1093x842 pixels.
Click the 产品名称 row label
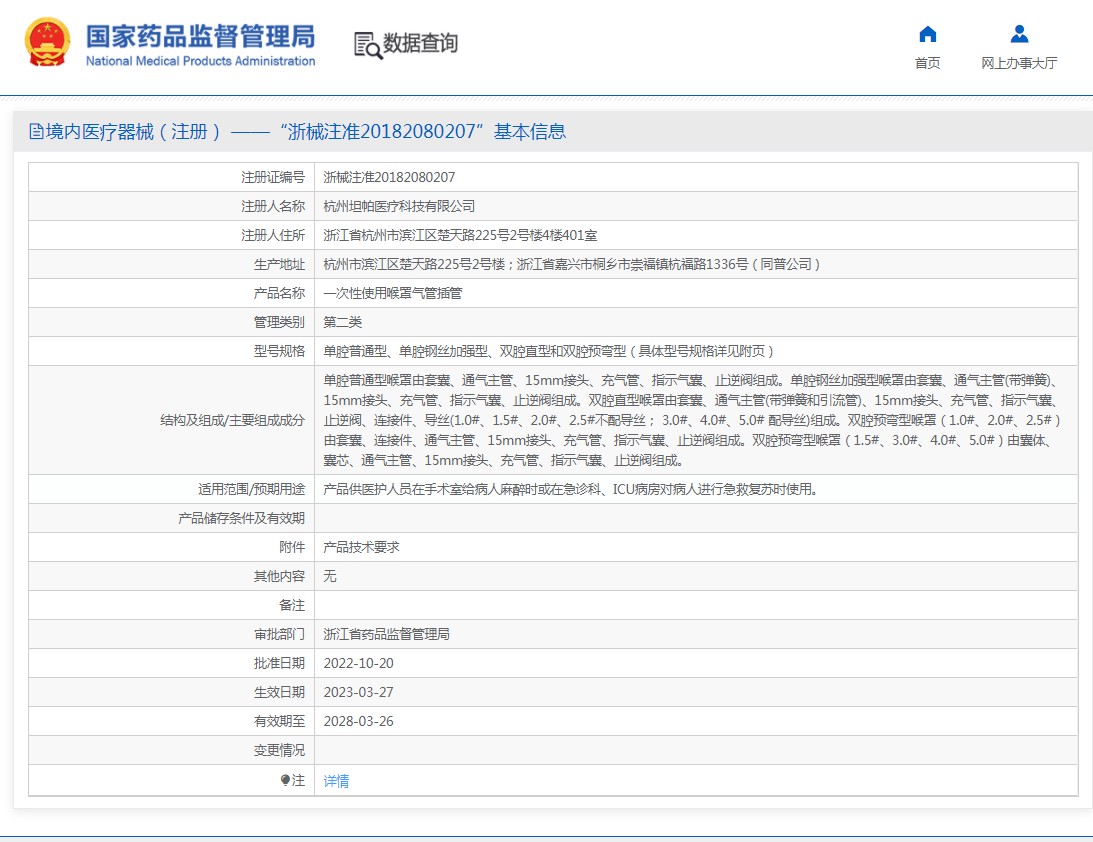280,293
